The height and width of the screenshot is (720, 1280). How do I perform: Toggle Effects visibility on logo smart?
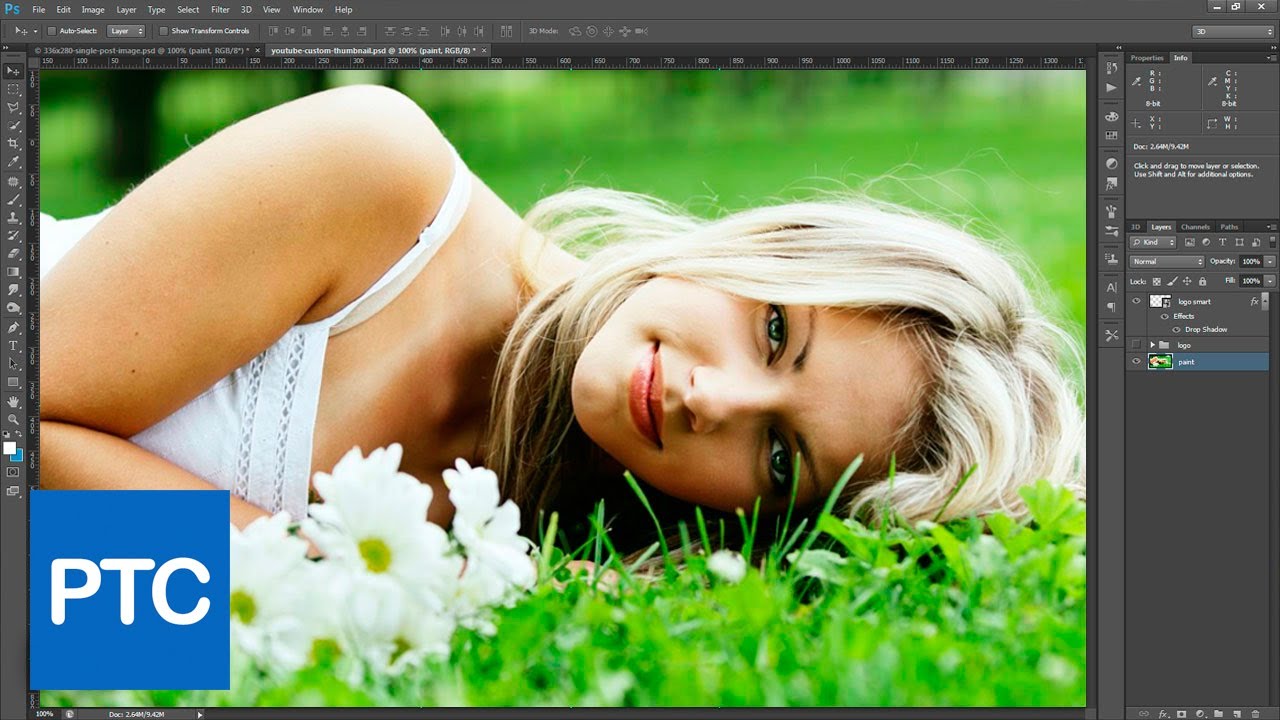click(1164, 316)
